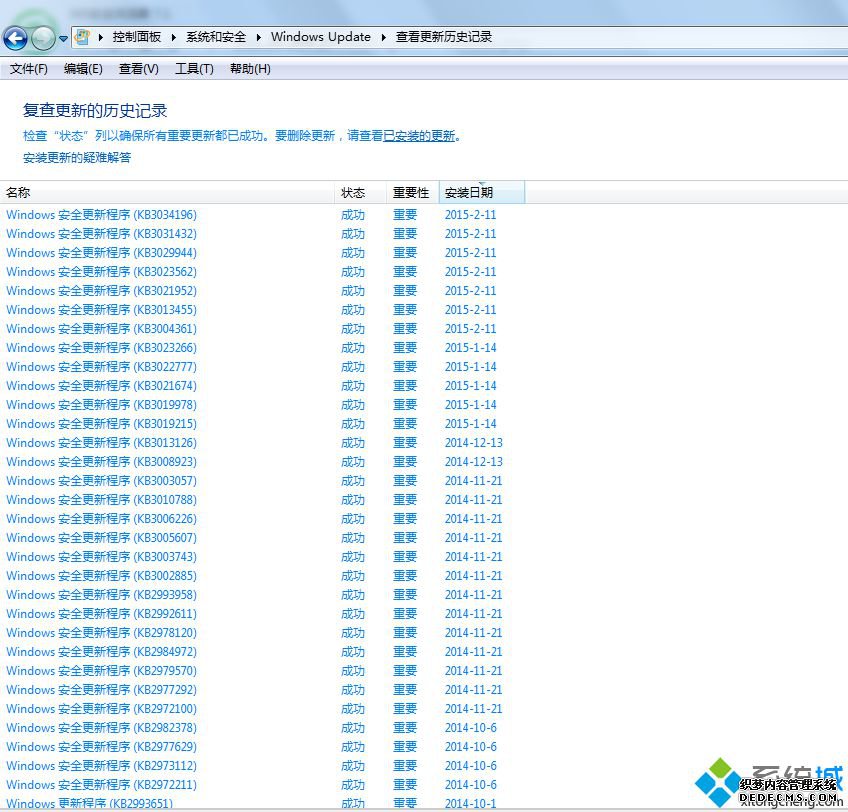Click date 2014-10-6 of KB2982378
The image size is (848, 812).
[x=471, y=728]
